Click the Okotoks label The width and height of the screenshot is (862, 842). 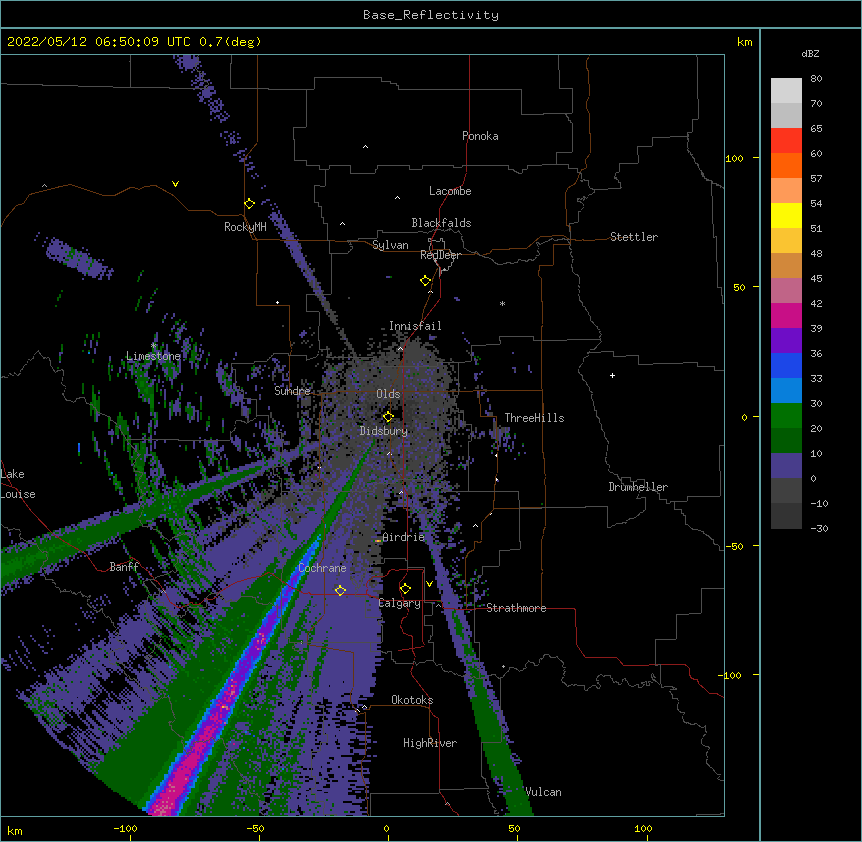pyautogui.click(x=412, y=700)
